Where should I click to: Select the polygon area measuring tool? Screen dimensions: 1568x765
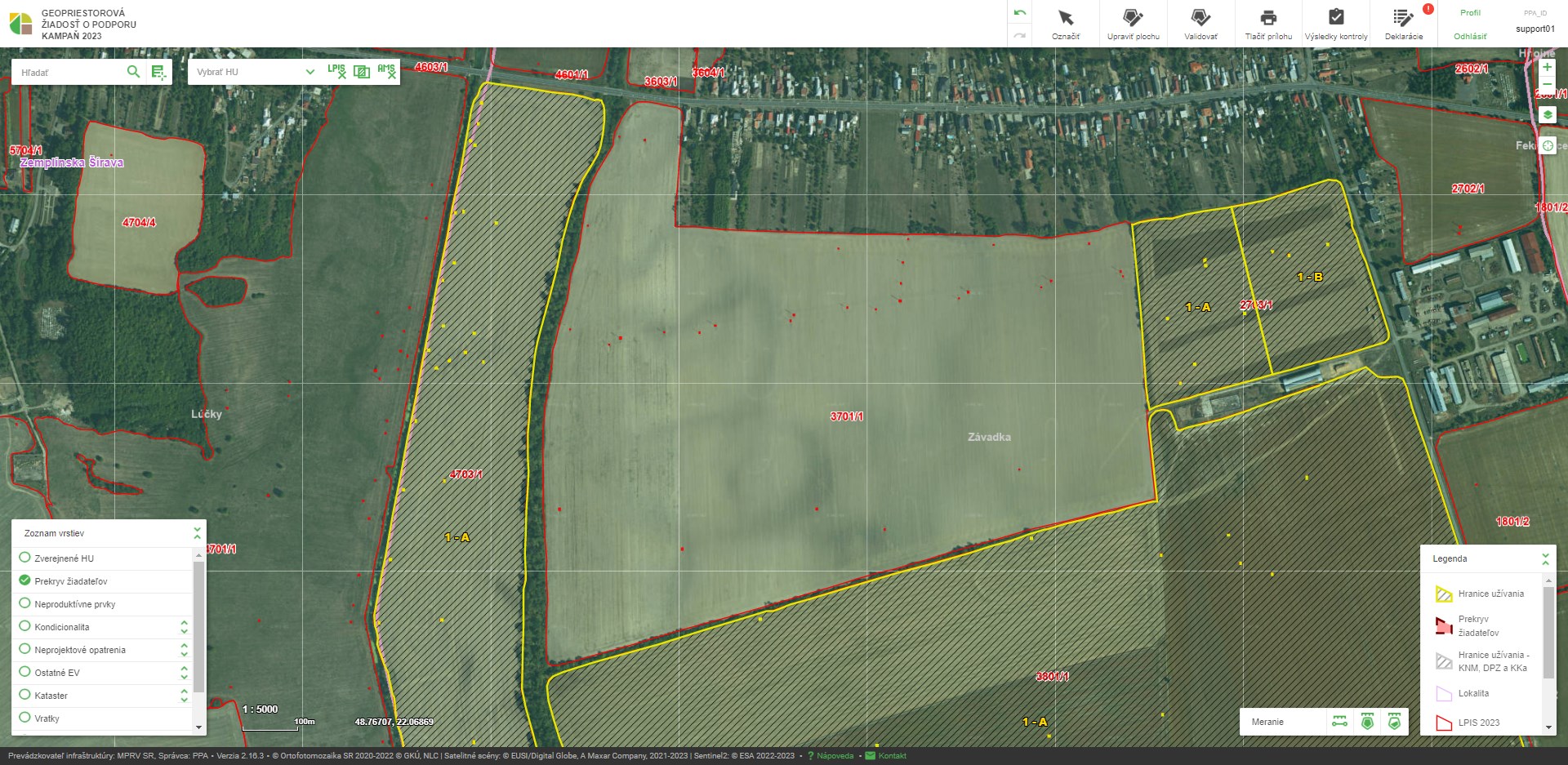[x=1367, y=722]
